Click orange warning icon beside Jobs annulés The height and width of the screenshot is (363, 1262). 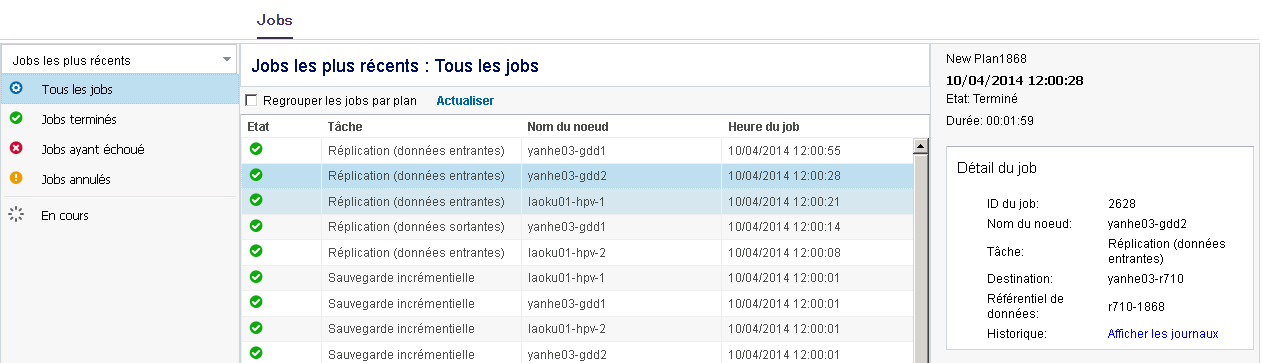coord(16,178)
